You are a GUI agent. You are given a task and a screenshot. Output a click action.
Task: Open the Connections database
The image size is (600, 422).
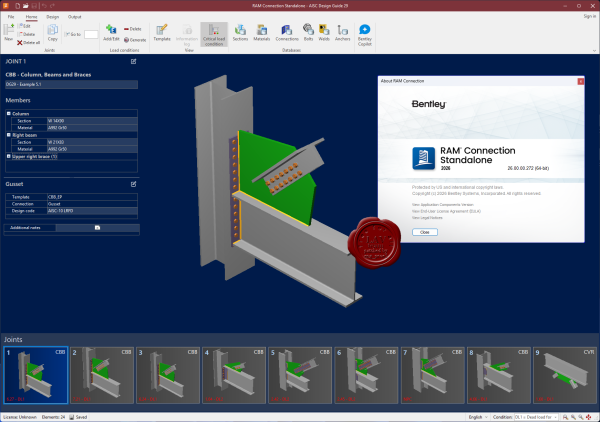287,33
